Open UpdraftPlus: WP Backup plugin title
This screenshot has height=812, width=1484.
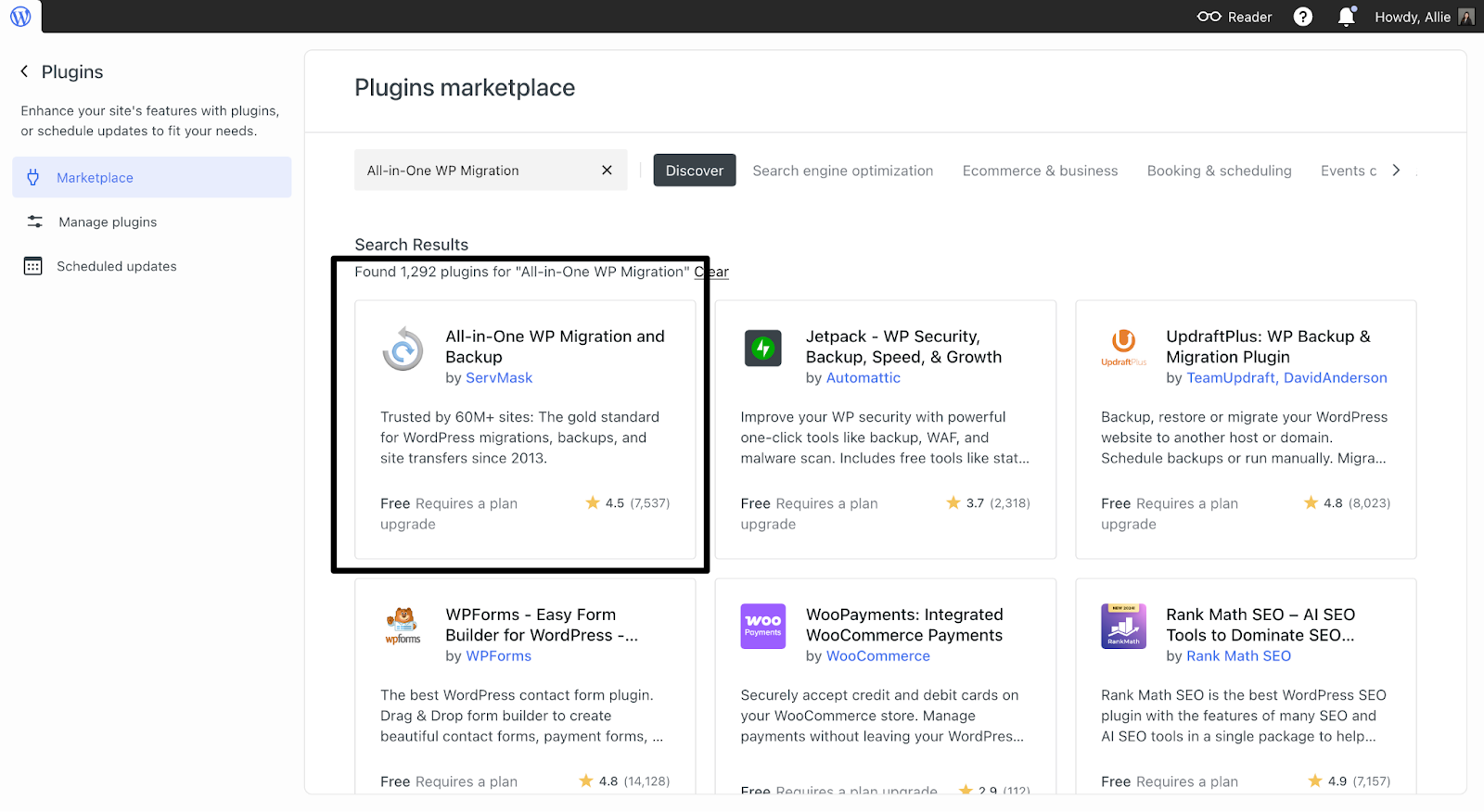coord(1268,347)
